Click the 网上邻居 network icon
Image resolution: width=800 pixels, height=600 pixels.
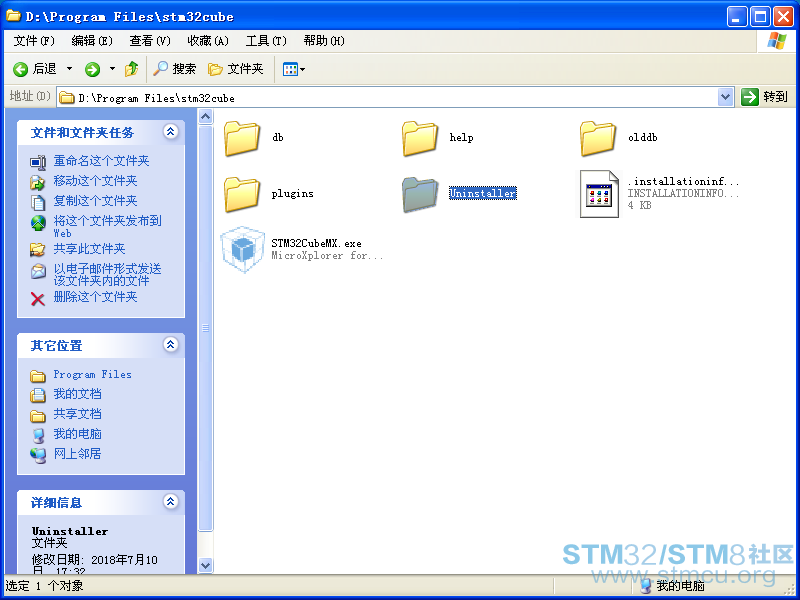[38, 455]
